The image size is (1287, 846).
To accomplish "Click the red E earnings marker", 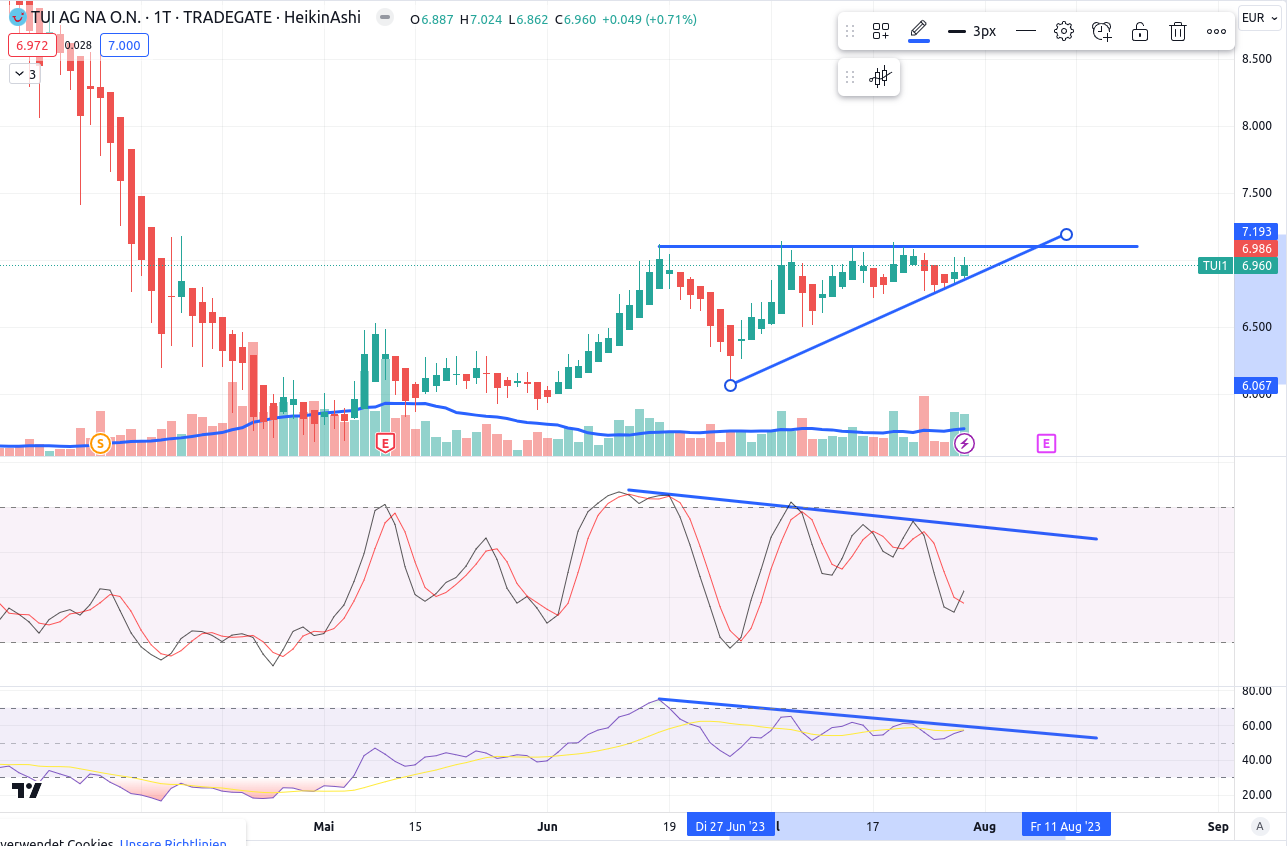I will (x=385, y=442).
